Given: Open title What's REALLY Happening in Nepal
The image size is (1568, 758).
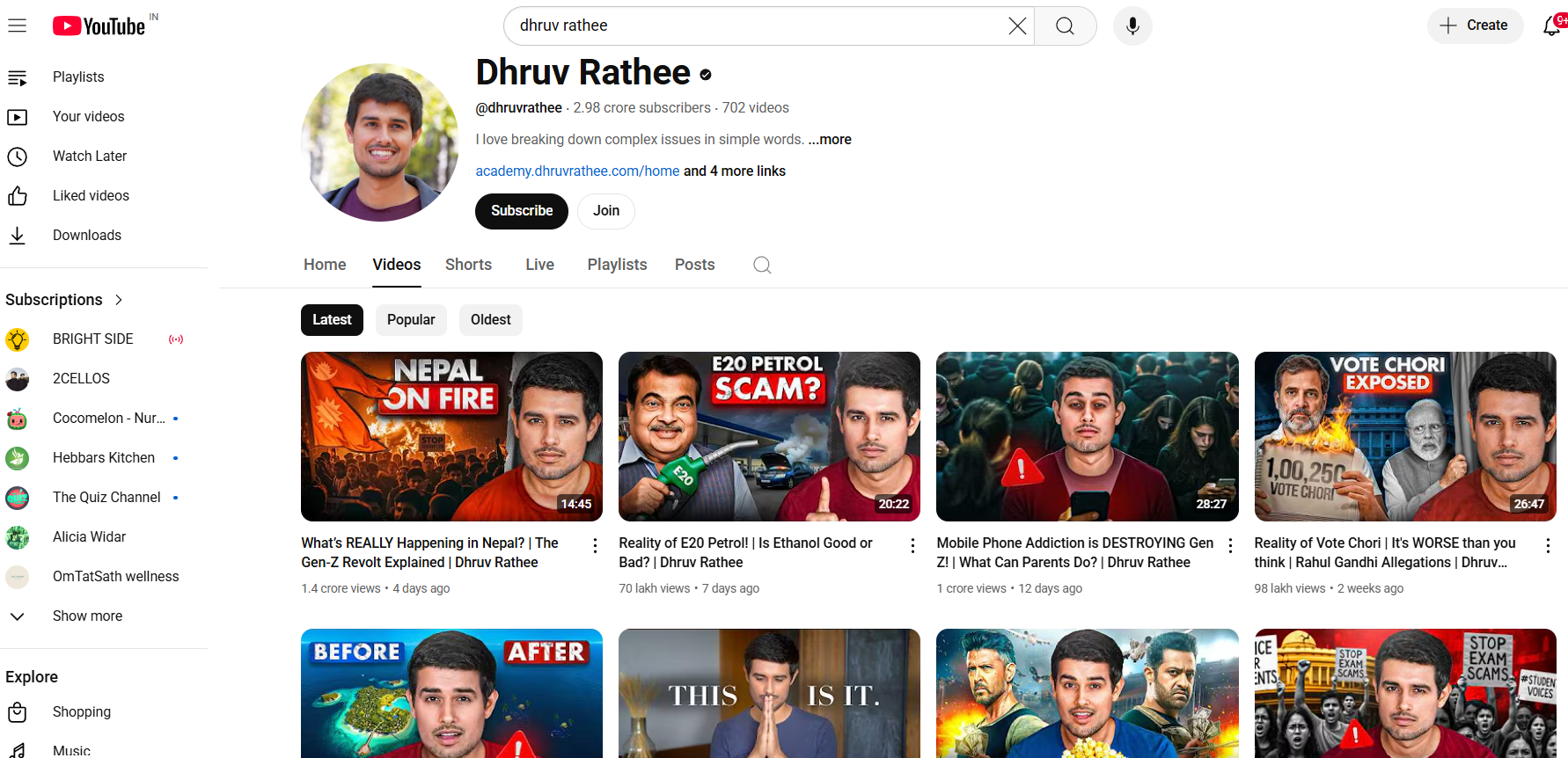Looking at the screenshot, I should click(430, 553).
